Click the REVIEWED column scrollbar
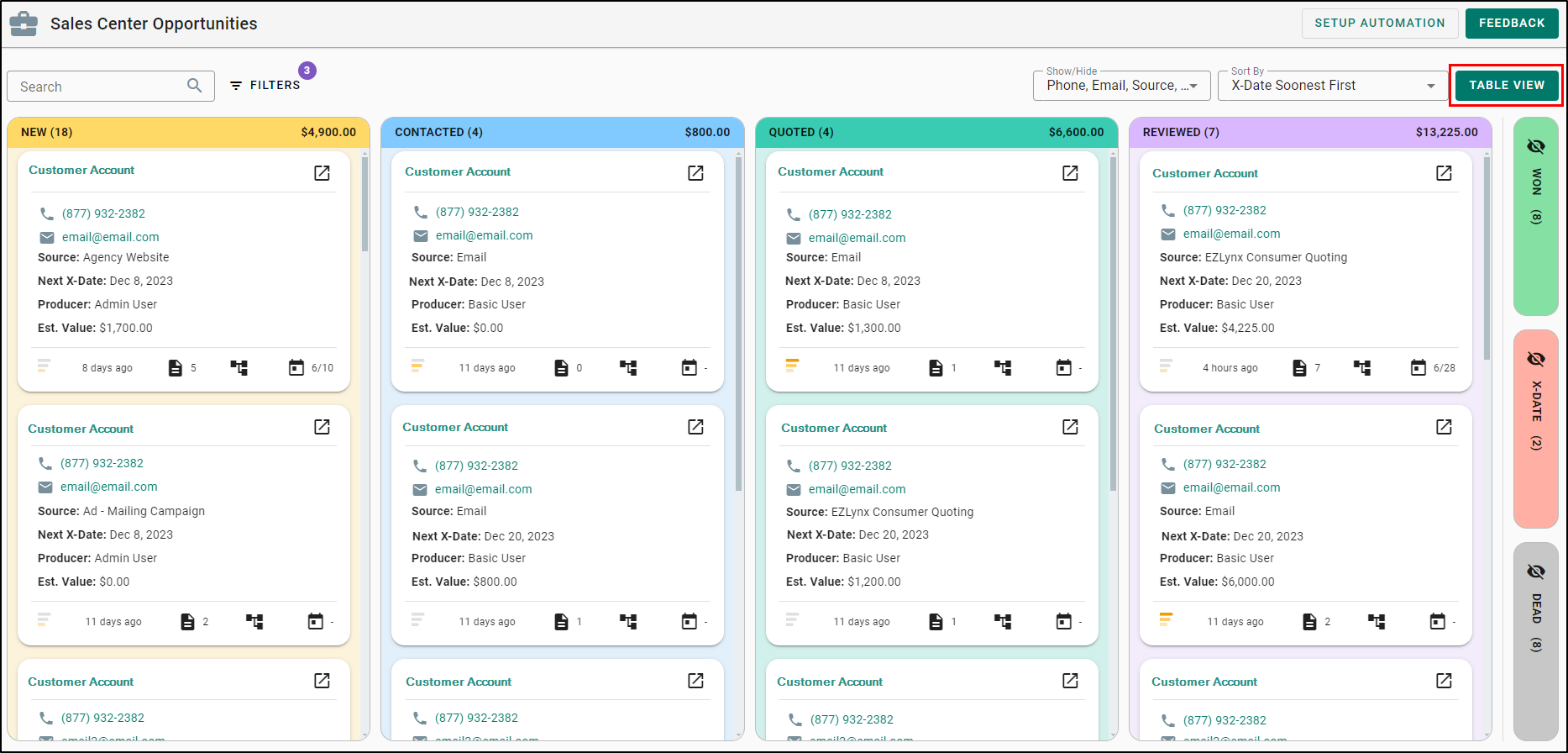Viewport: 1568px width, 753px height. click(1487, 258)
